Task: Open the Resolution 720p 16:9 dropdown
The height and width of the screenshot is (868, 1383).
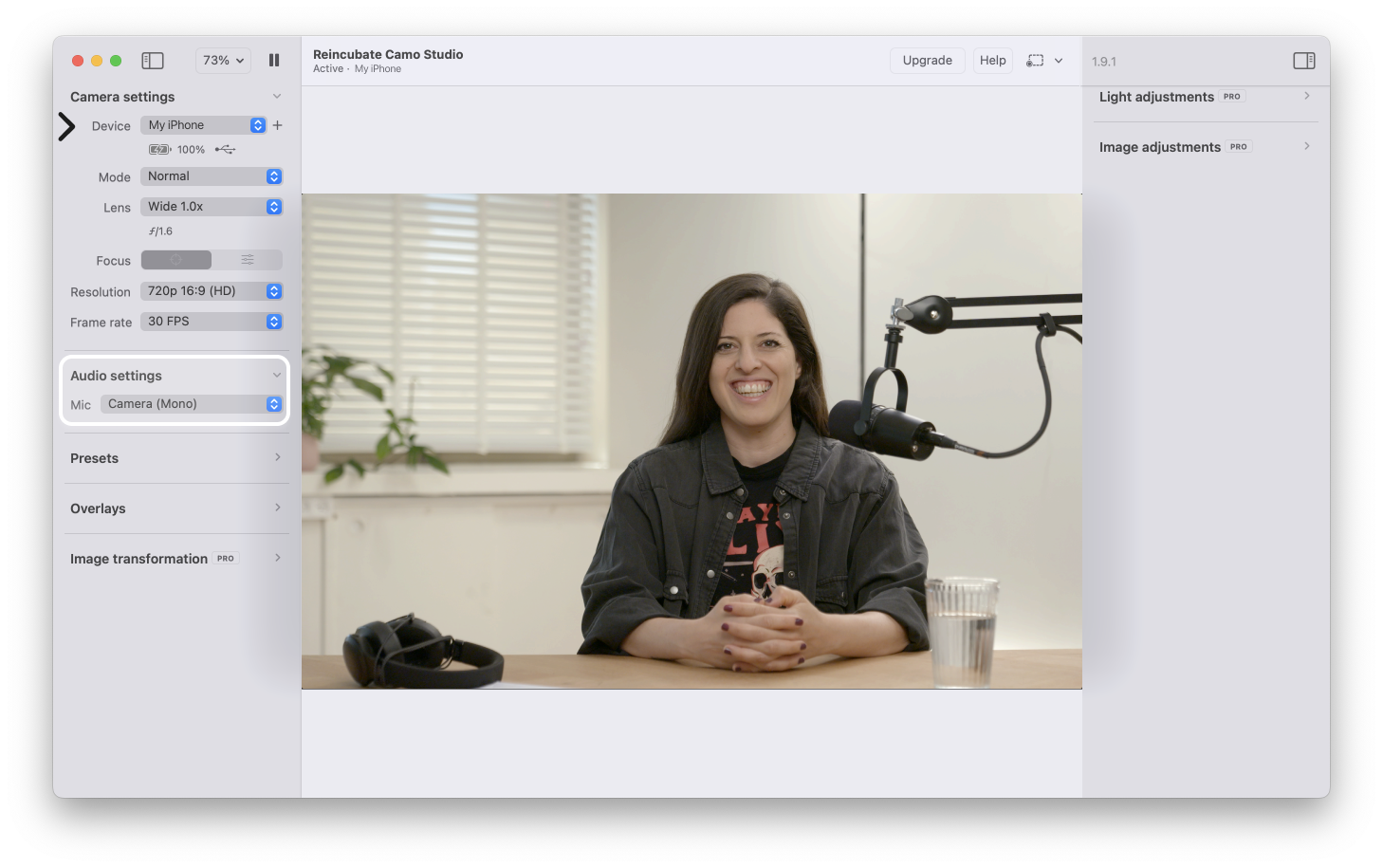Action: (212, 291)
